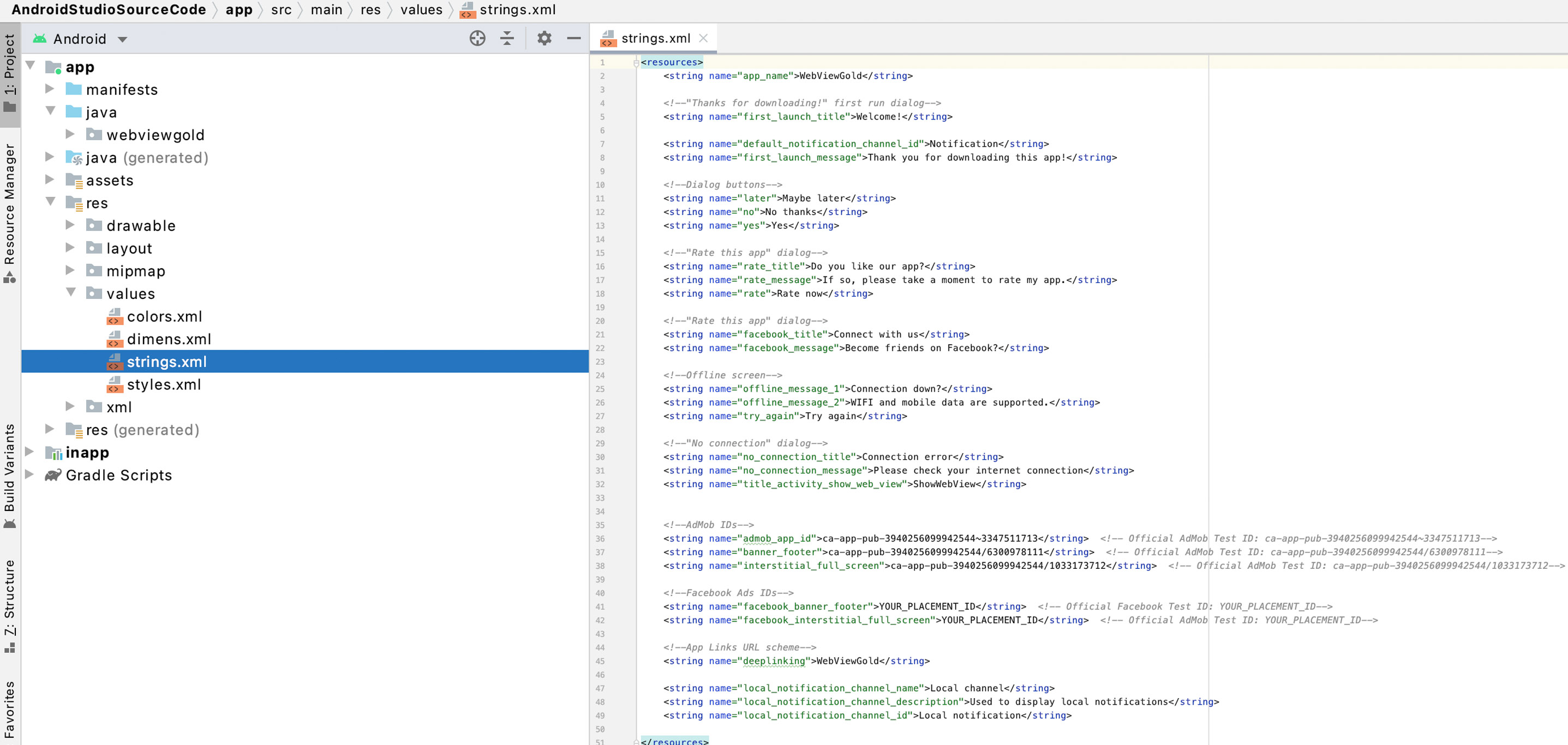The width and height of the screenshot is (1568, 745).
Task: Open the Favorites side tab
Action: pyautogui.click(x=10, y=710)
